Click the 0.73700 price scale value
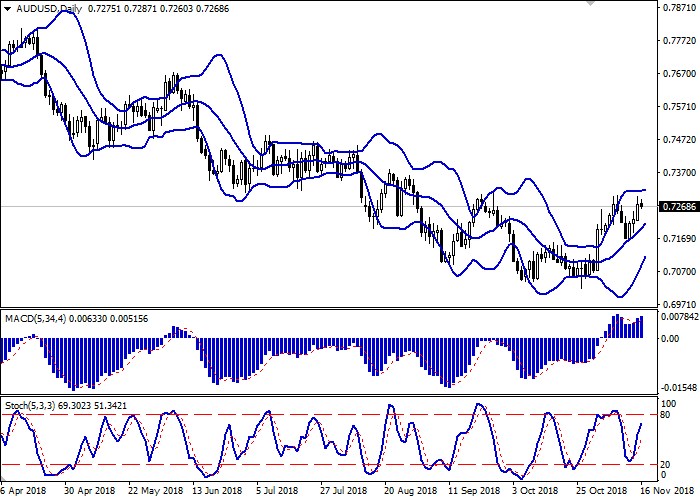This screenshot has height=500, width=700. tap(680, 173)
